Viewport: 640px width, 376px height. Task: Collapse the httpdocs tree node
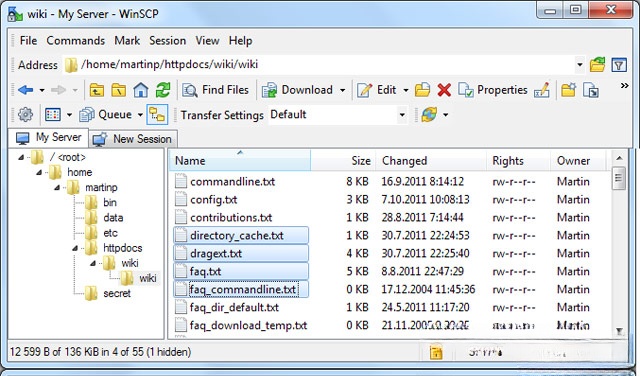[x=75, y=248]
